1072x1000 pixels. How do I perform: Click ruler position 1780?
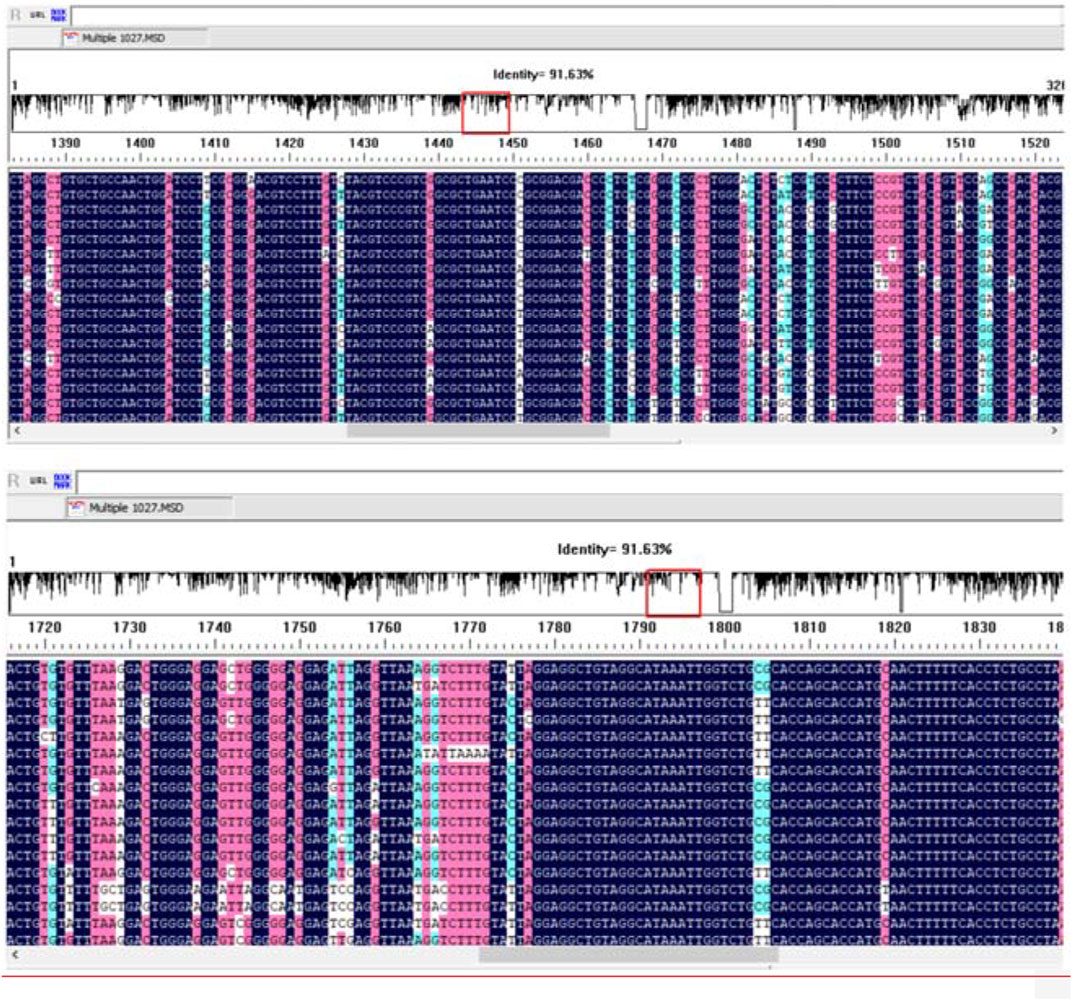pos(554,627)
